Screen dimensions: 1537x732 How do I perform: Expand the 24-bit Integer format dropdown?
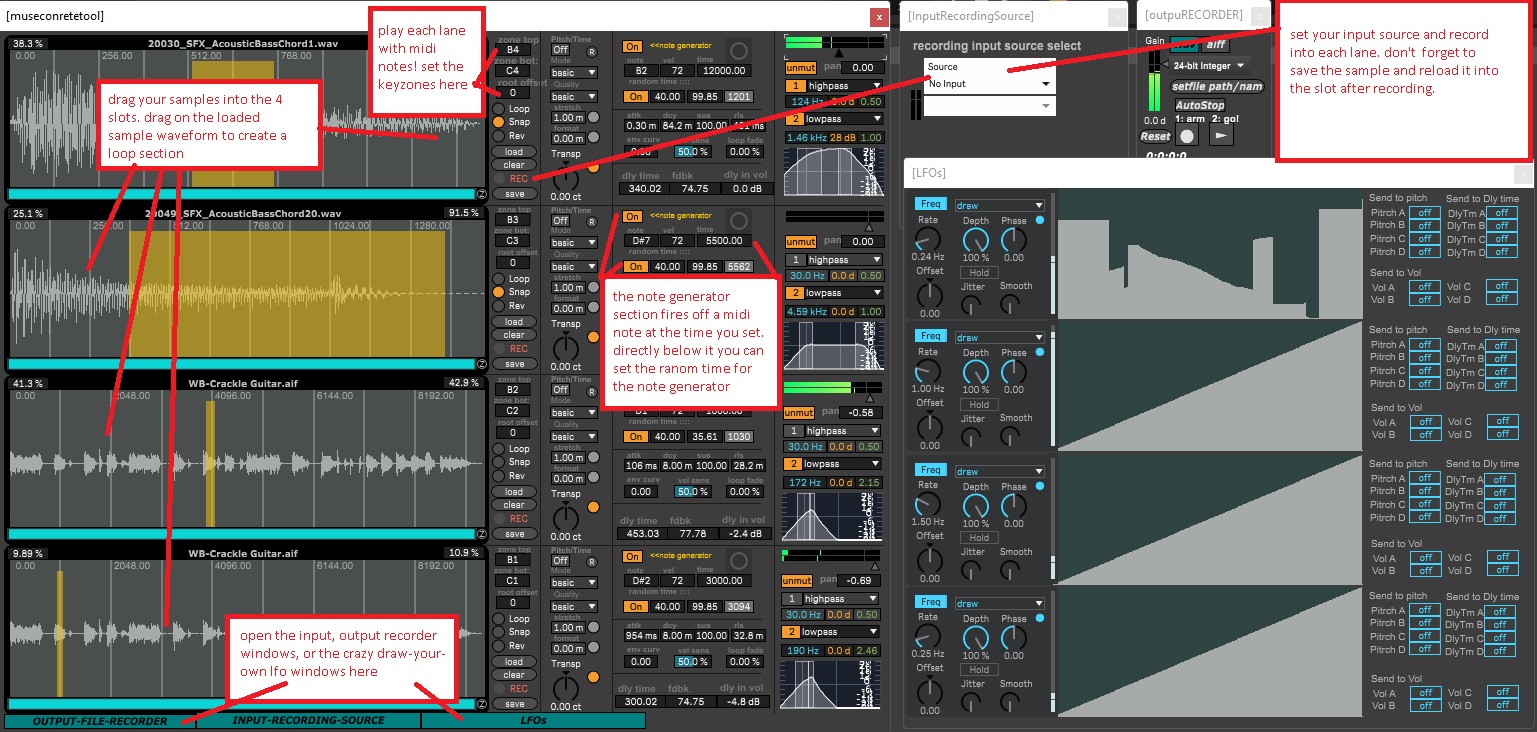pyautogui.click(x=1209, y=66)
